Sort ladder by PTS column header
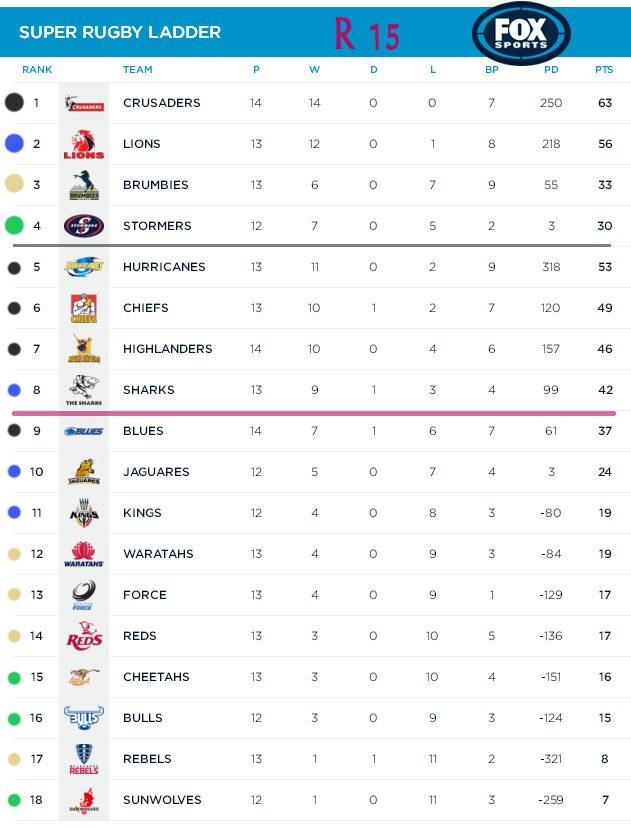The height and width of the screenshot is (828, 631). click(604, 70)
